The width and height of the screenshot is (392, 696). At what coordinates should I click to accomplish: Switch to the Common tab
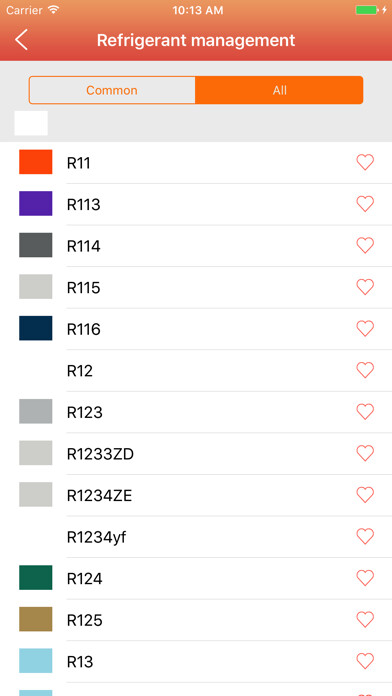click(x=112, y=90)
